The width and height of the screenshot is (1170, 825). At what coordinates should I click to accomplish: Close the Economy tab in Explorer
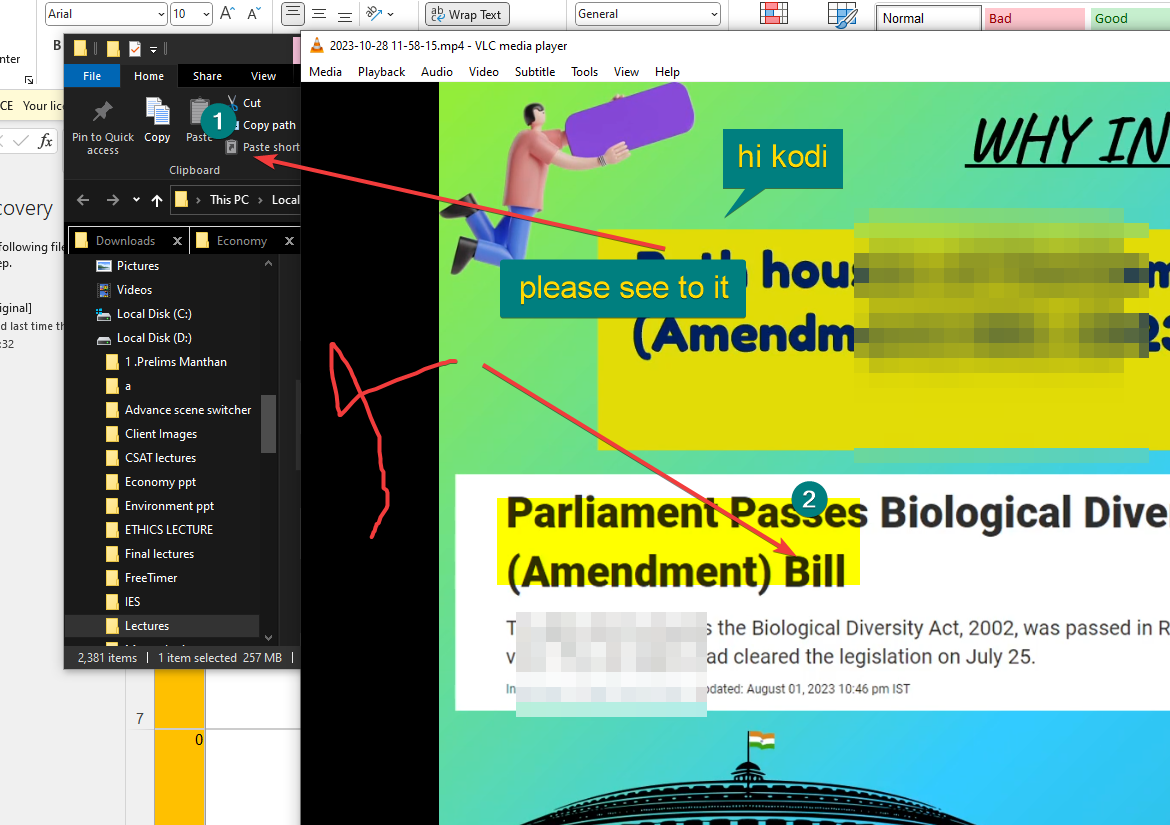[x=290, y=241]
